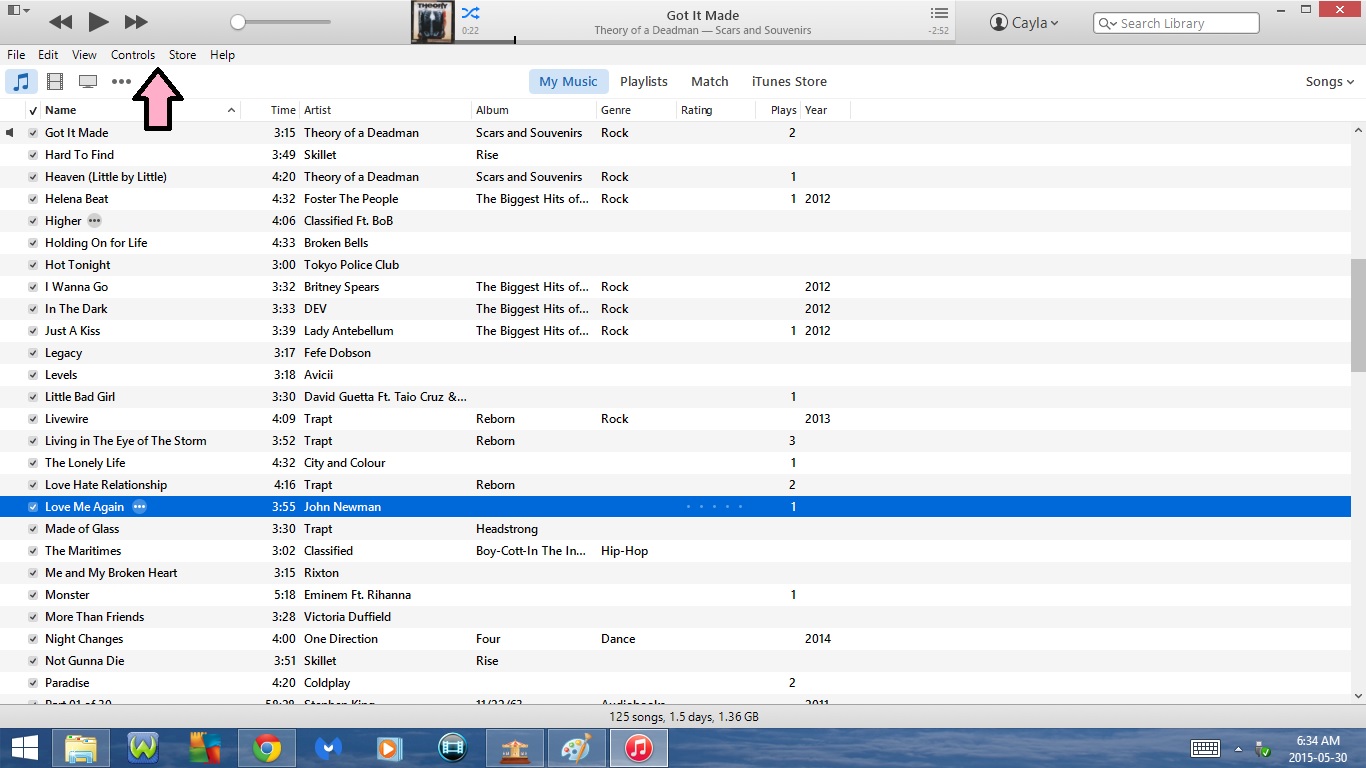Open the green W app in taskbar
The width and height of the screenshot is (1366, 768).
[x=143, y=748]
